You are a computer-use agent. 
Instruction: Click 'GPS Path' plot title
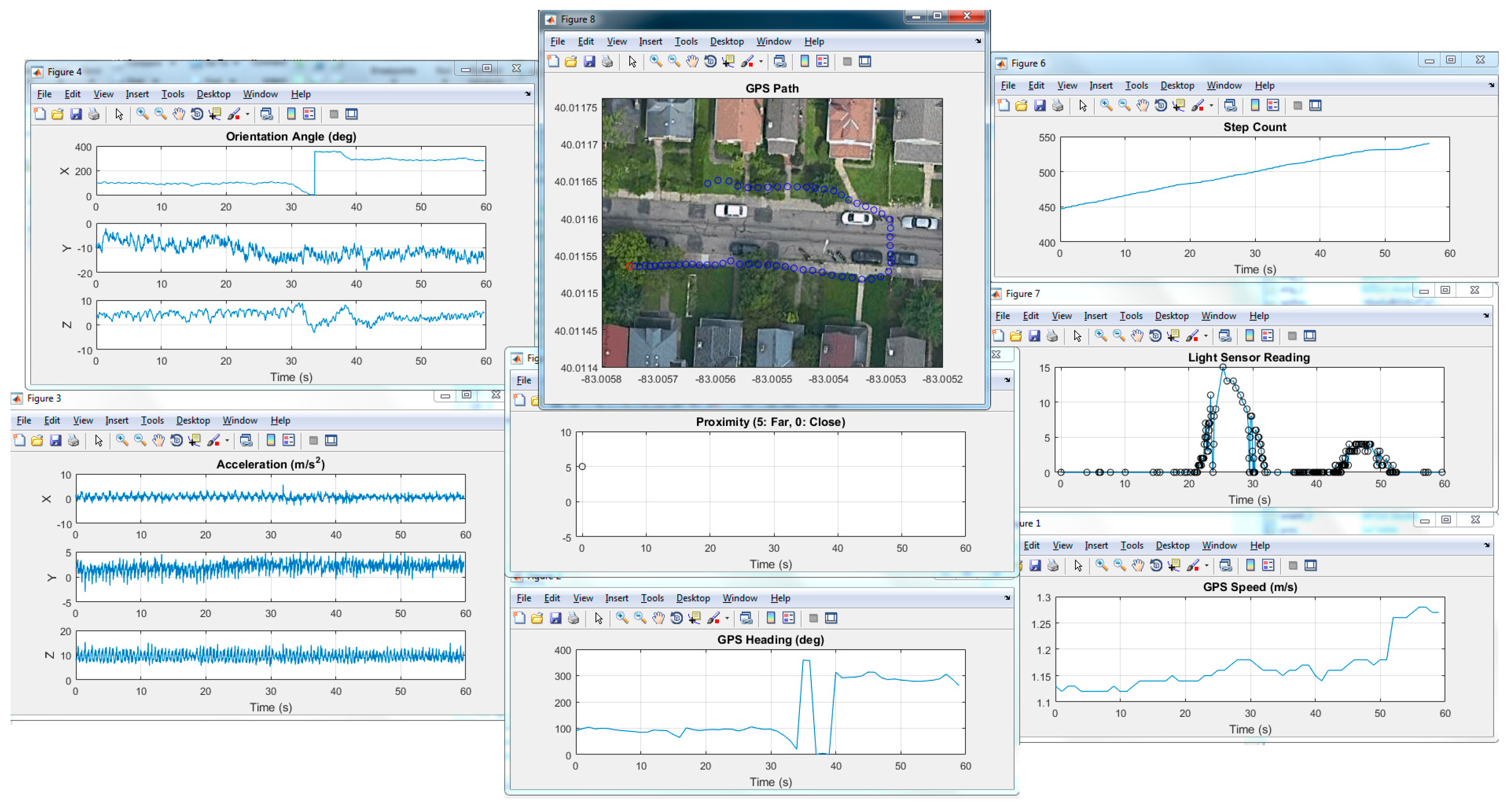(772, 88)
